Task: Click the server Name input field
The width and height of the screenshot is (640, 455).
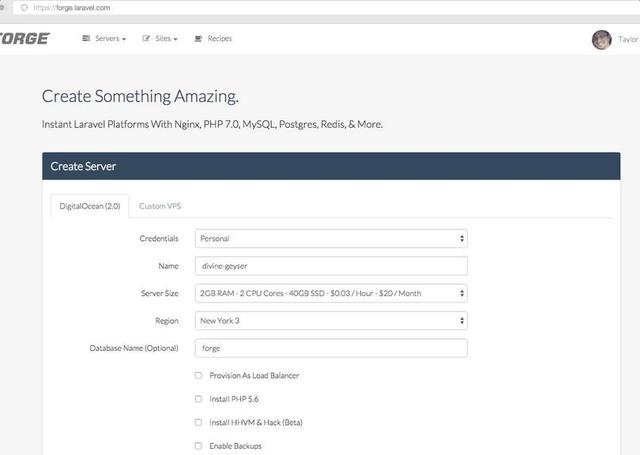Action: click(330, 267)
